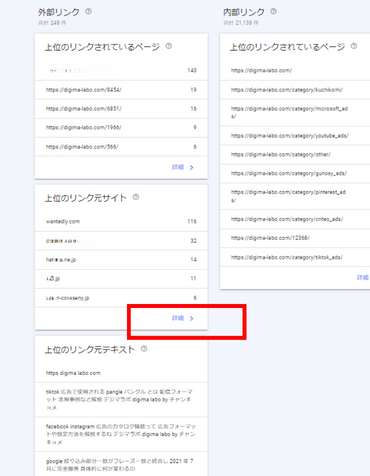Open 詳細 link in internal links card
Viewport: 370px width, 476px height.
(x=363, y=277)
